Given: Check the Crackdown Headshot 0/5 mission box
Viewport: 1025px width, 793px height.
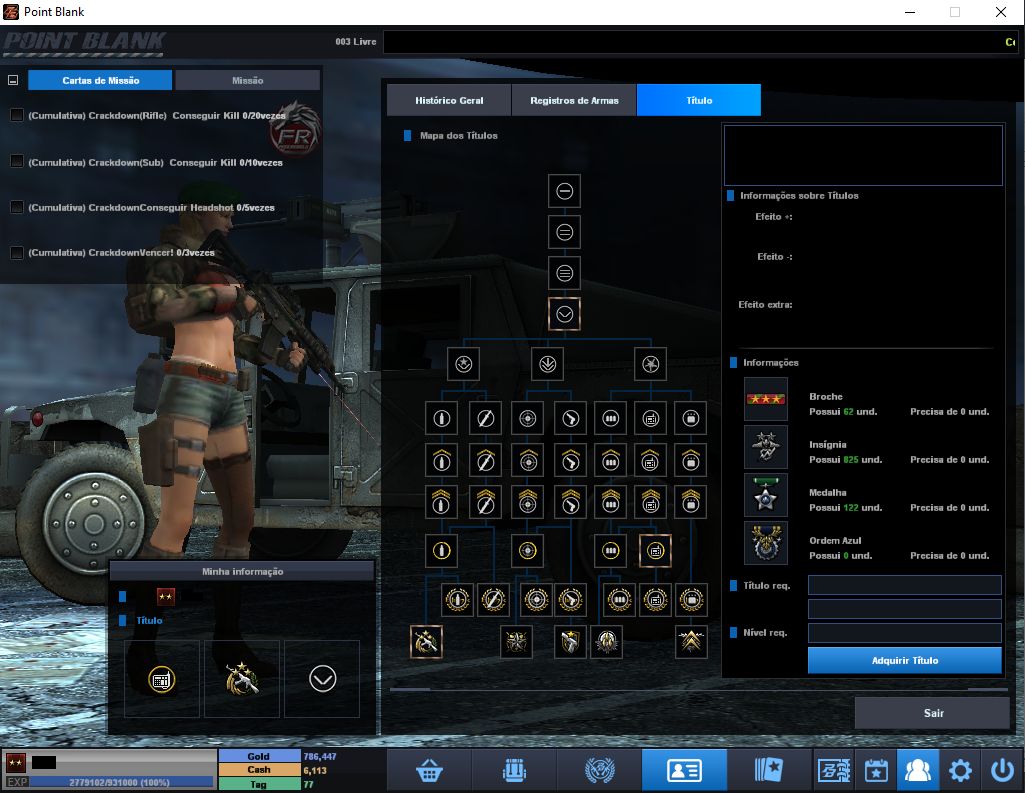Looking at the screenshot, I should pyautogui.click(x=17, y=207).
